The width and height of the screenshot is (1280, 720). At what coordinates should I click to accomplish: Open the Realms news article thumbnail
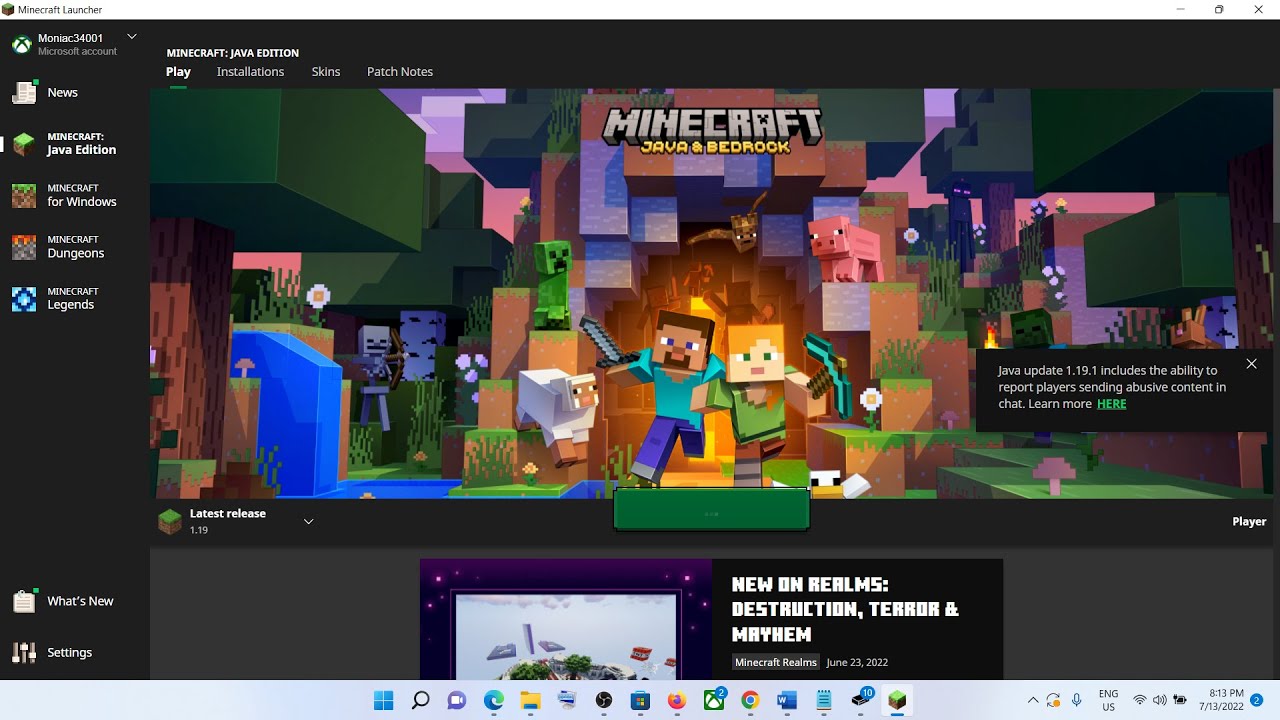click(x=566, y=620)
